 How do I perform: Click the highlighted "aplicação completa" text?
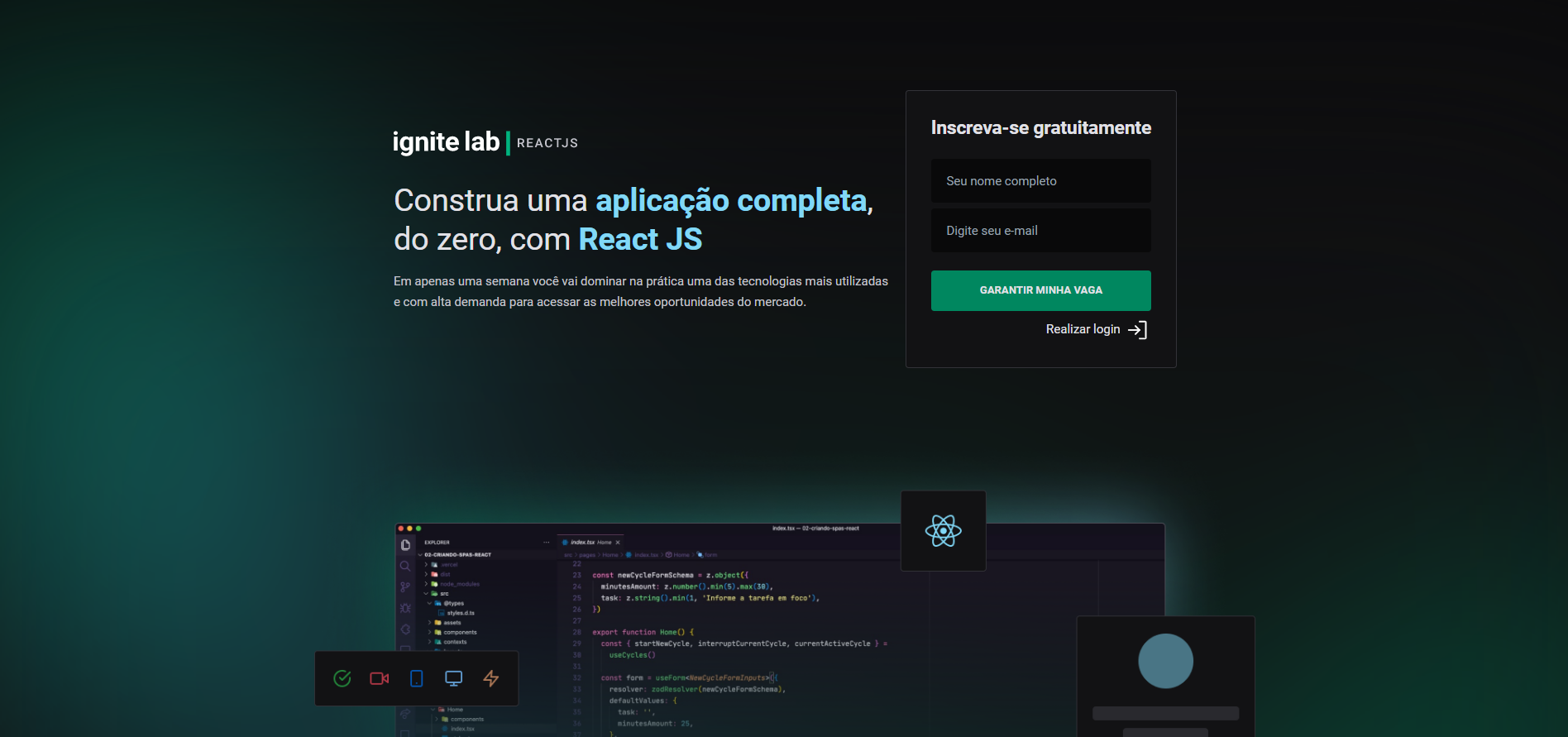click(x=731, y=200)
